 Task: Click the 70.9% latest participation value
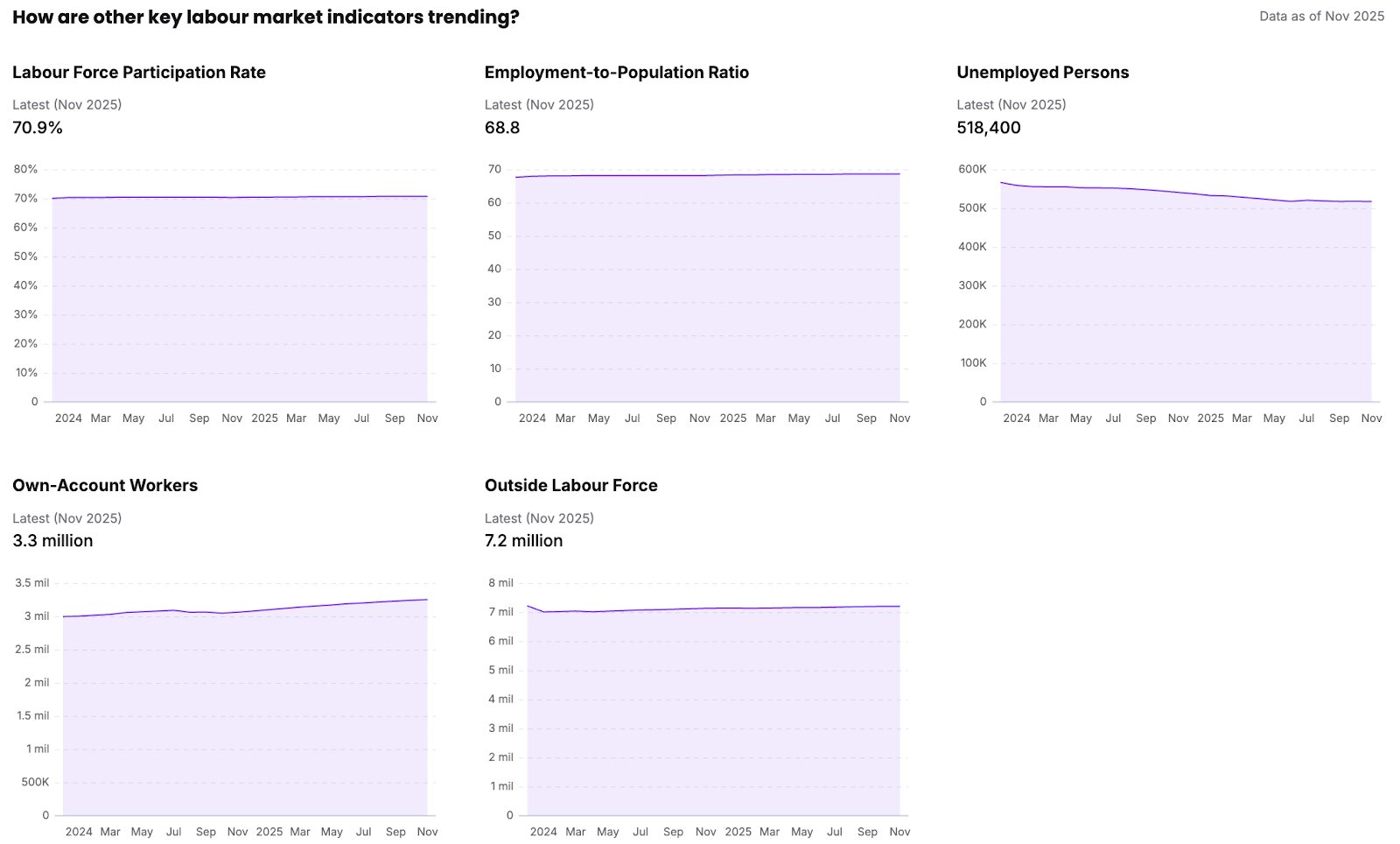point(38,128)
